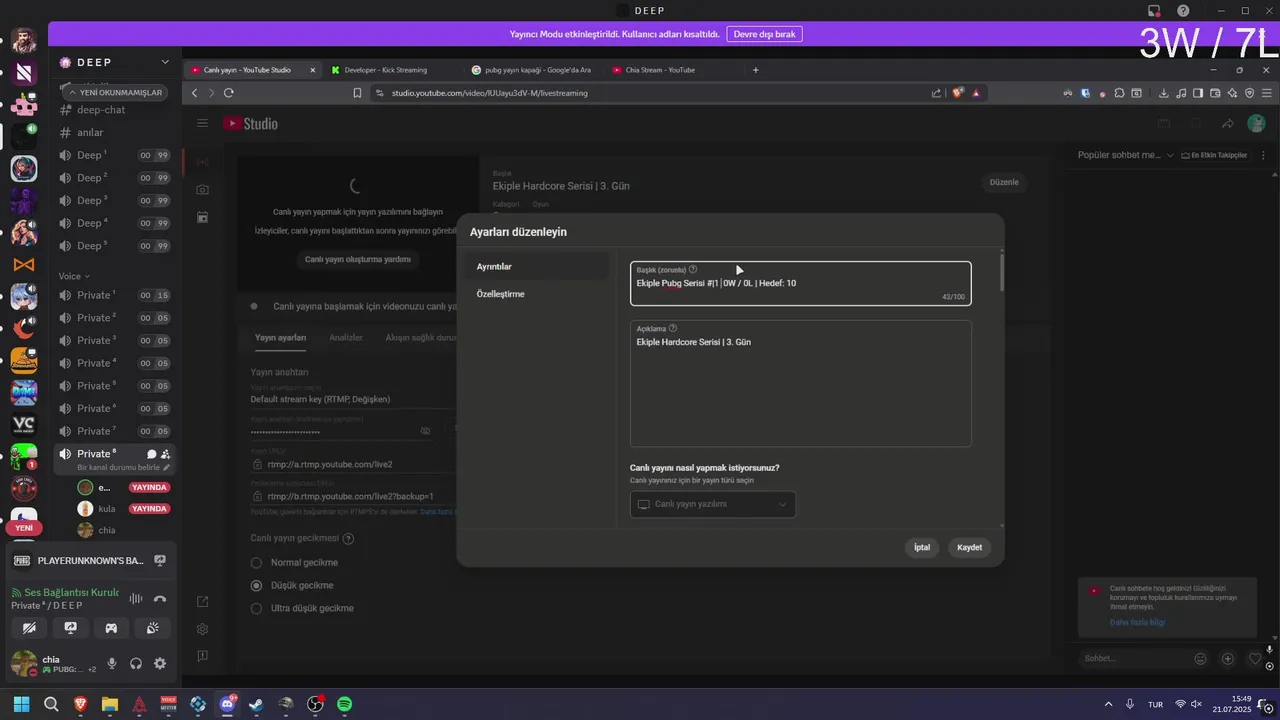Disconnect from voice using hang-up icon

160,598
